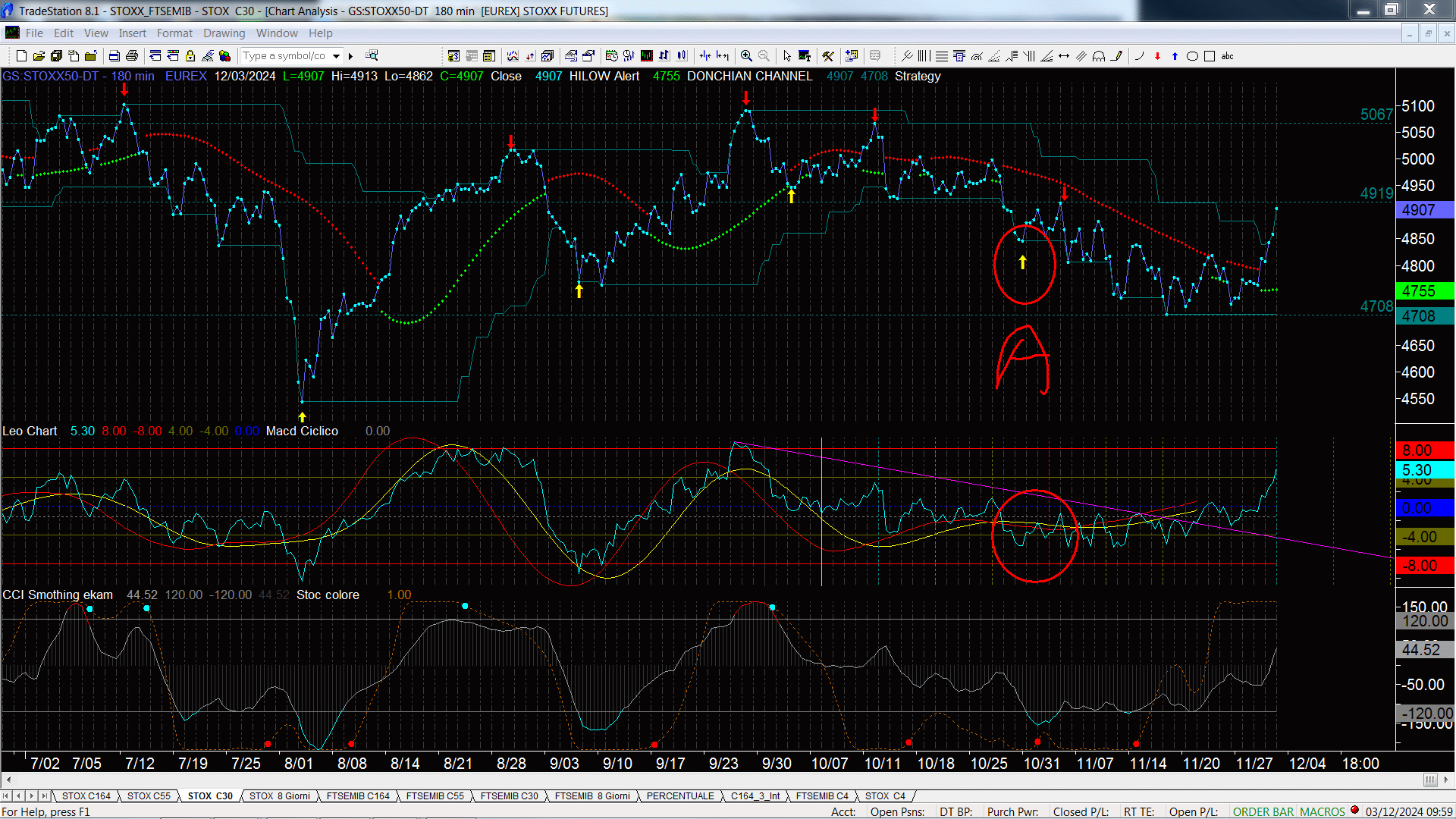
Task: Switch to the STOX C164 tab
Action: pos(86,796)
